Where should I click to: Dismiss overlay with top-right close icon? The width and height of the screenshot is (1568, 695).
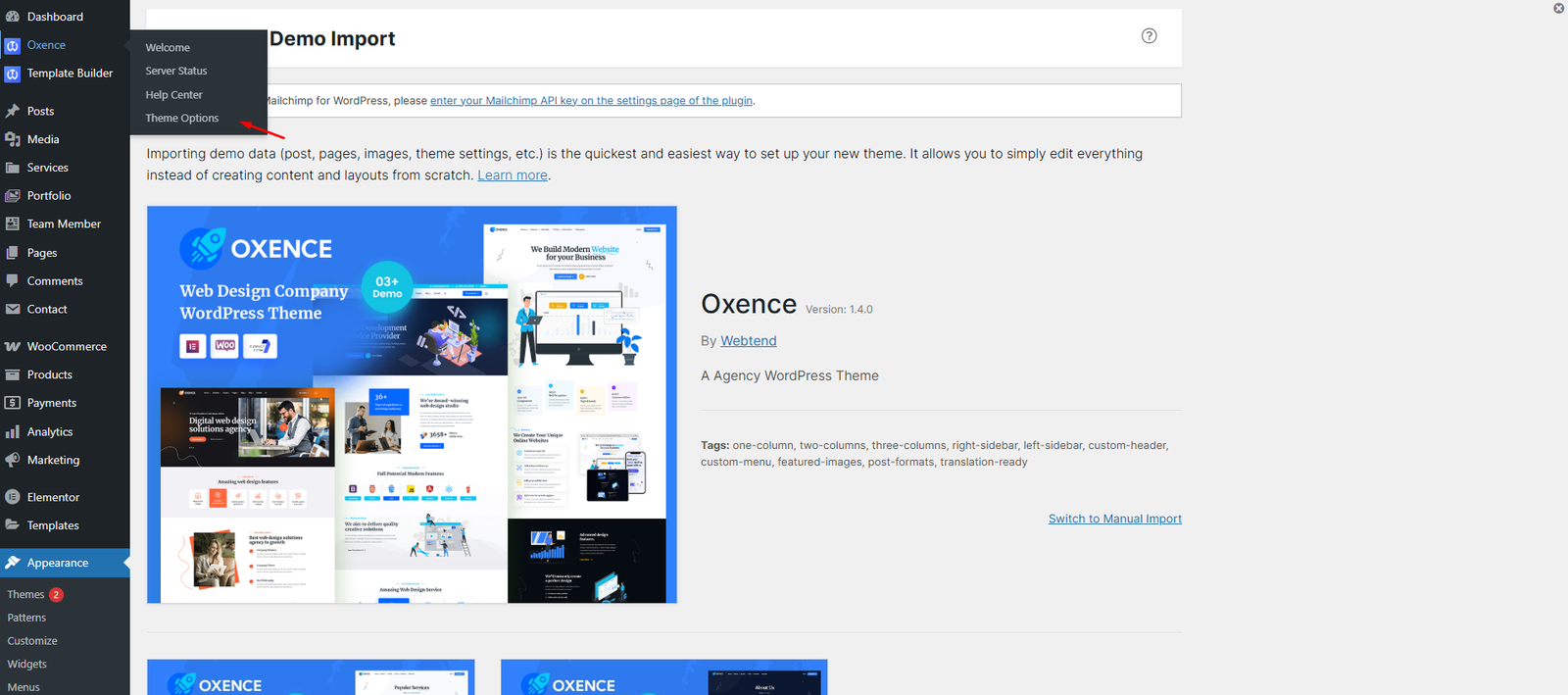[1558, 8]
